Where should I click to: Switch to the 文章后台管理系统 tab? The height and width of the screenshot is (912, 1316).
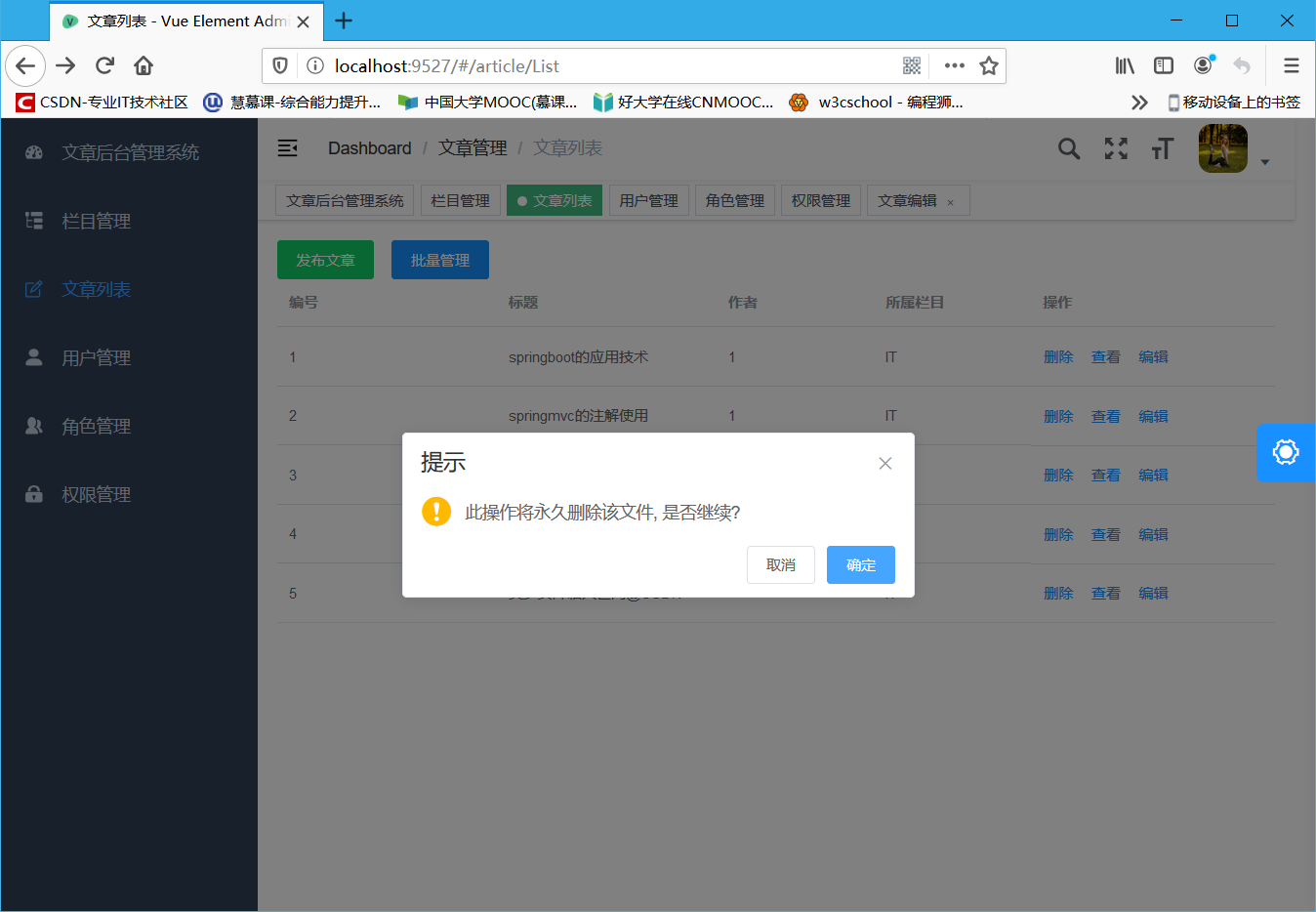click(x=345, y=200)
